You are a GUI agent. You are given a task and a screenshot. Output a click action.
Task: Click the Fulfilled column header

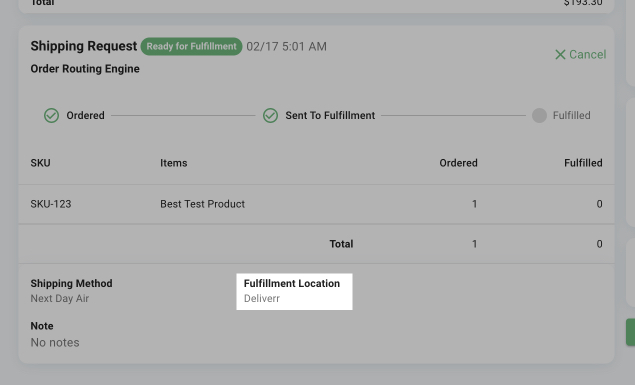(x=583, y=163)
